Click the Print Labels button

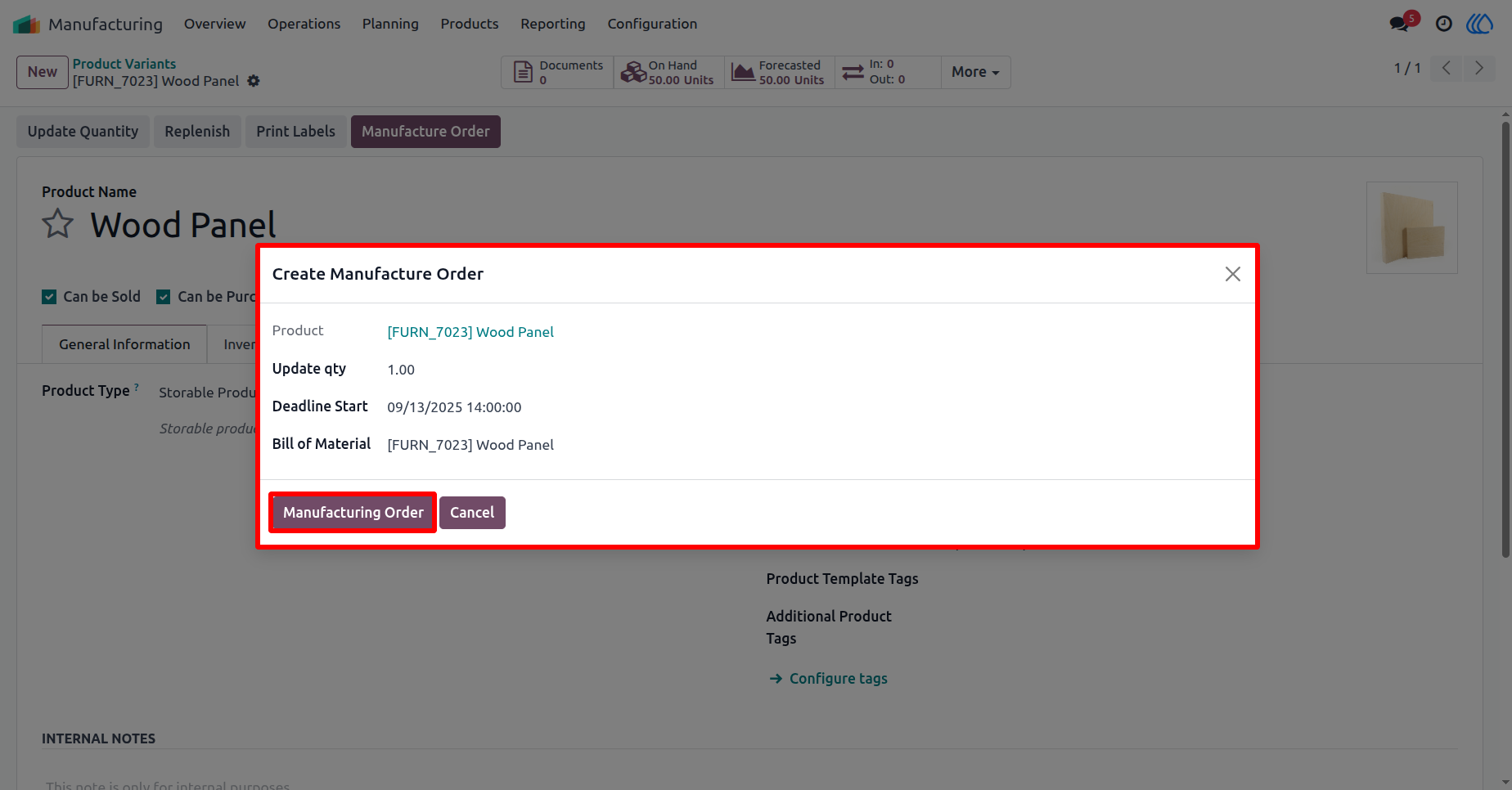295,132
